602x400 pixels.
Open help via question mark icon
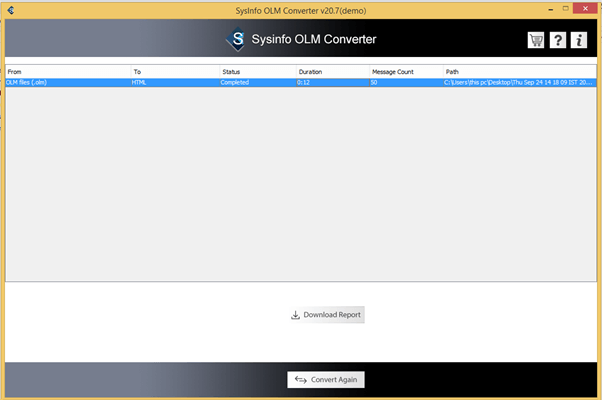(x=558, y=40)
